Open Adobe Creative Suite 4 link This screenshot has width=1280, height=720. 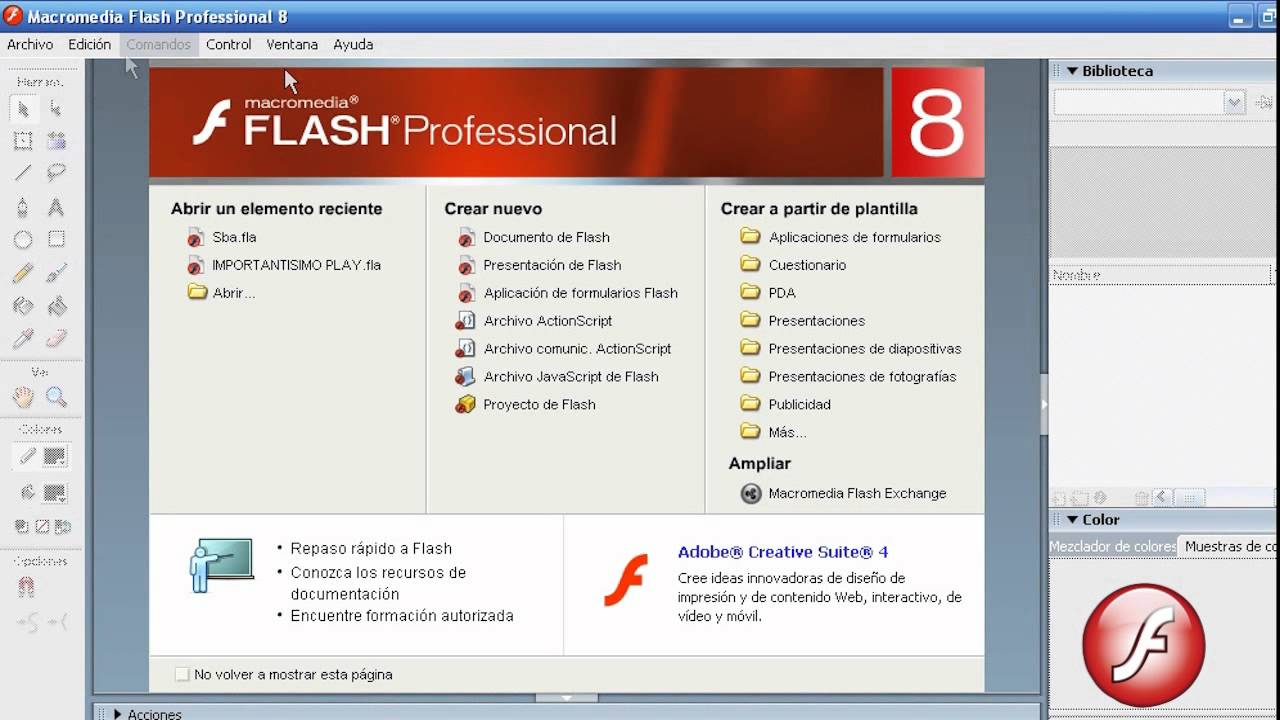pos(782,552)
